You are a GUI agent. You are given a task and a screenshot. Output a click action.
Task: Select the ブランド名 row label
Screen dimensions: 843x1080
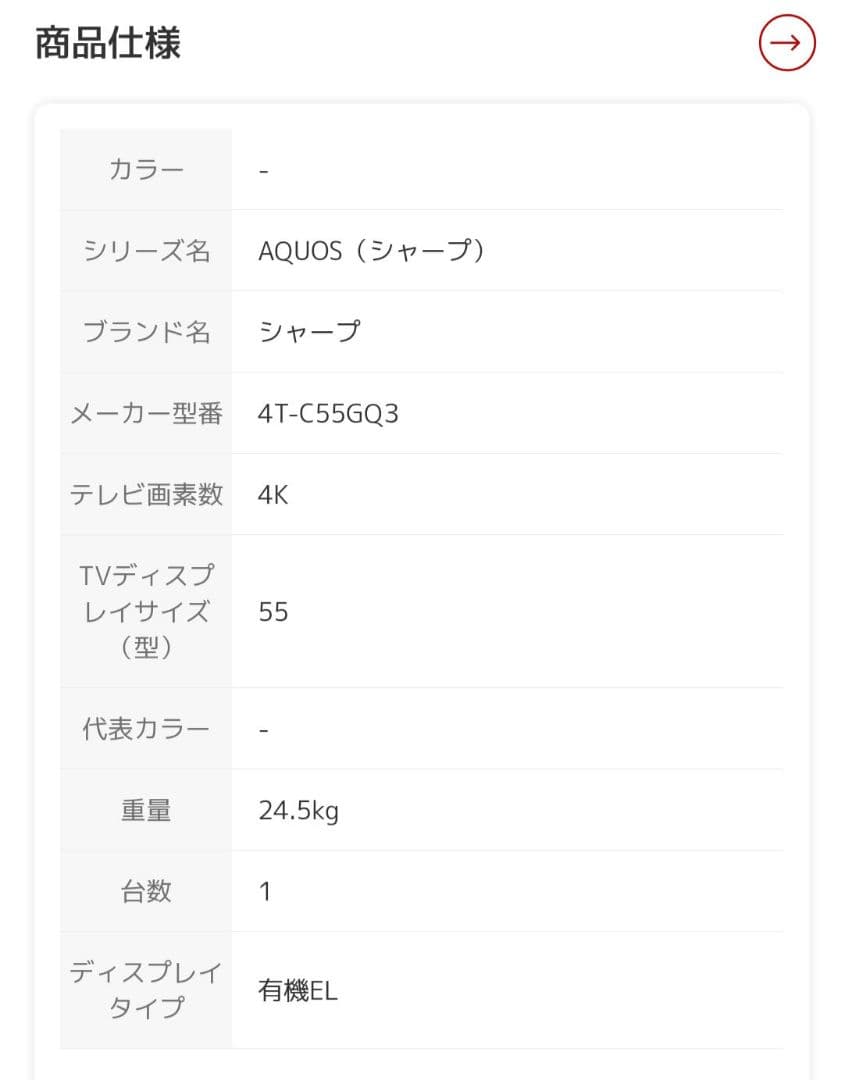(147, 332)
